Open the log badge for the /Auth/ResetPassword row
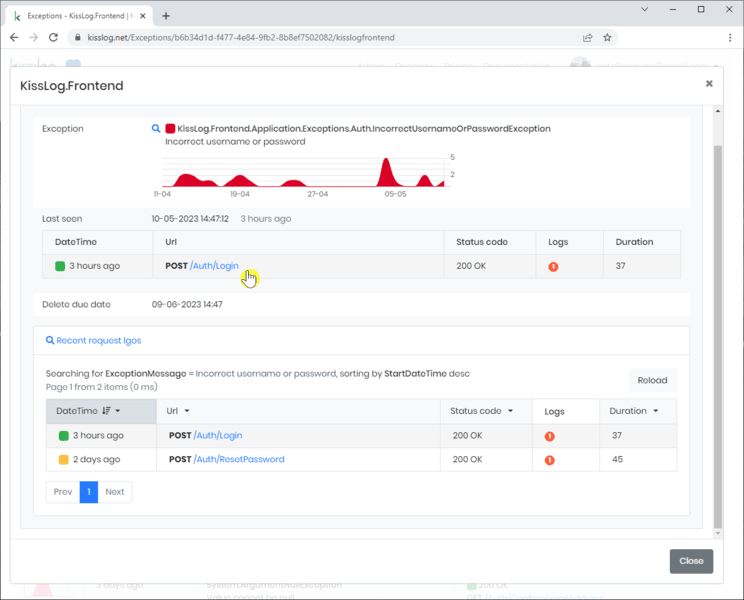Image resolution: width=744 pixels, height=600 pixels. click(549, 460)
